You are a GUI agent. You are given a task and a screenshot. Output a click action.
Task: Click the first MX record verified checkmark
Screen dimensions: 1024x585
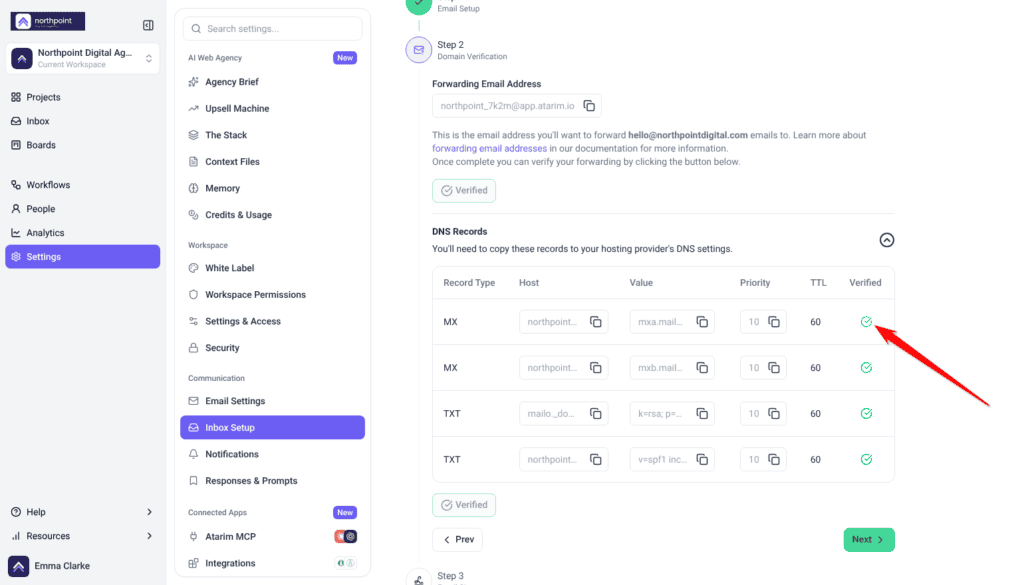[866, 322]
